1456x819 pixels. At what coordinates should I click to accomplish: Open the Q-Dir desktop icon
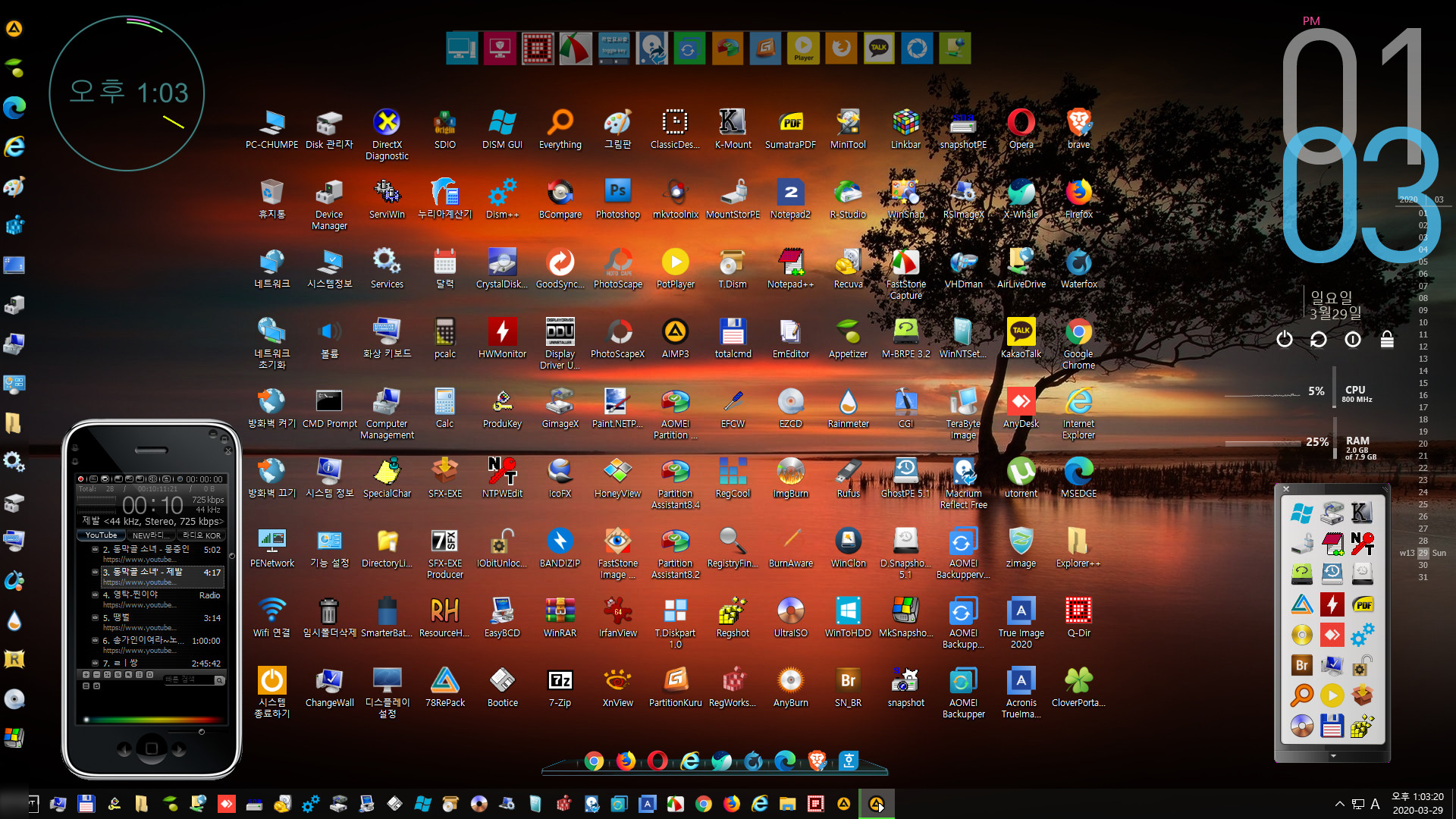point(1078,617)
